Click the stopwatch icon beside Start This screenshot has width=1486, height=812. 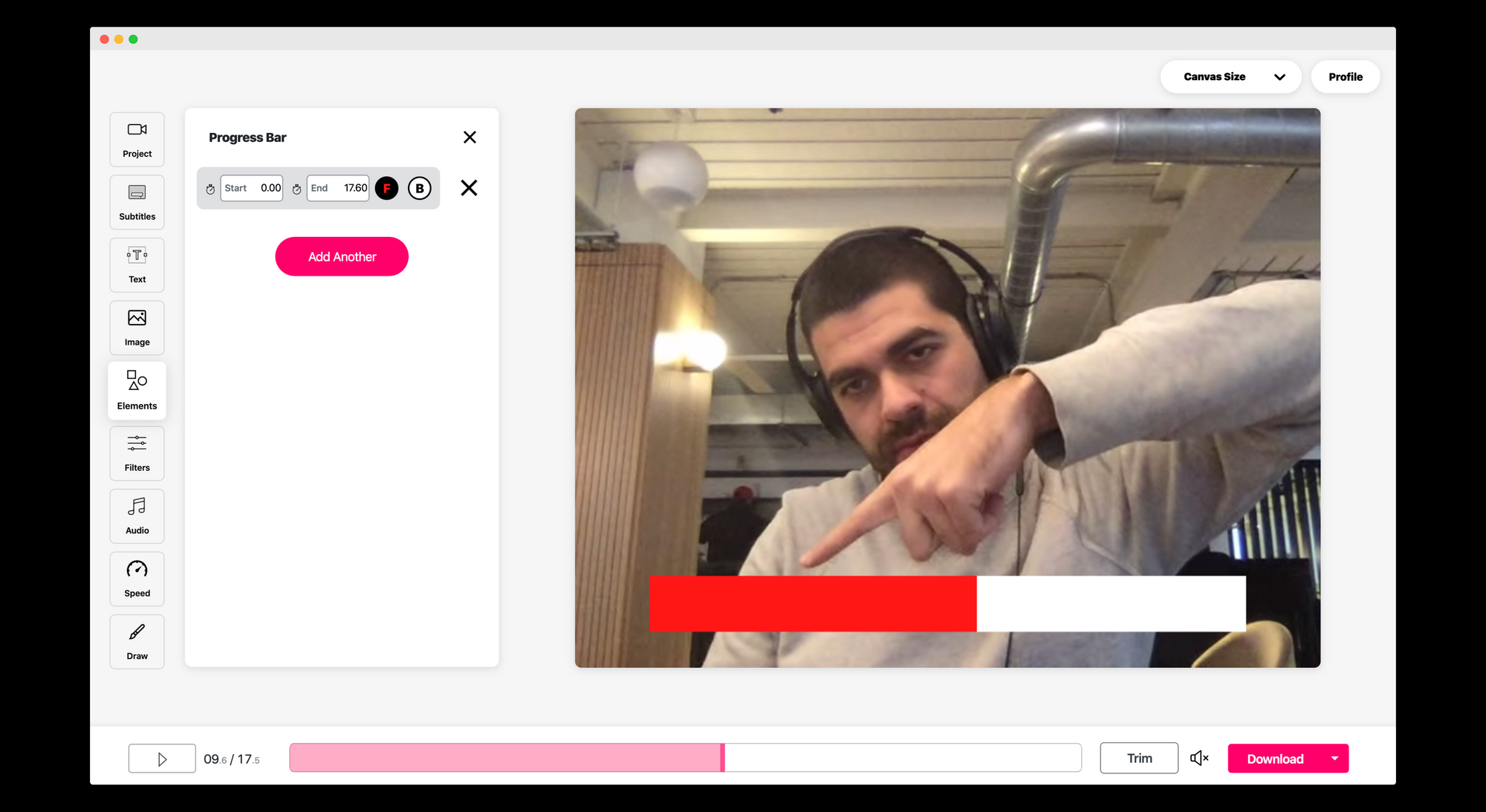210,189
